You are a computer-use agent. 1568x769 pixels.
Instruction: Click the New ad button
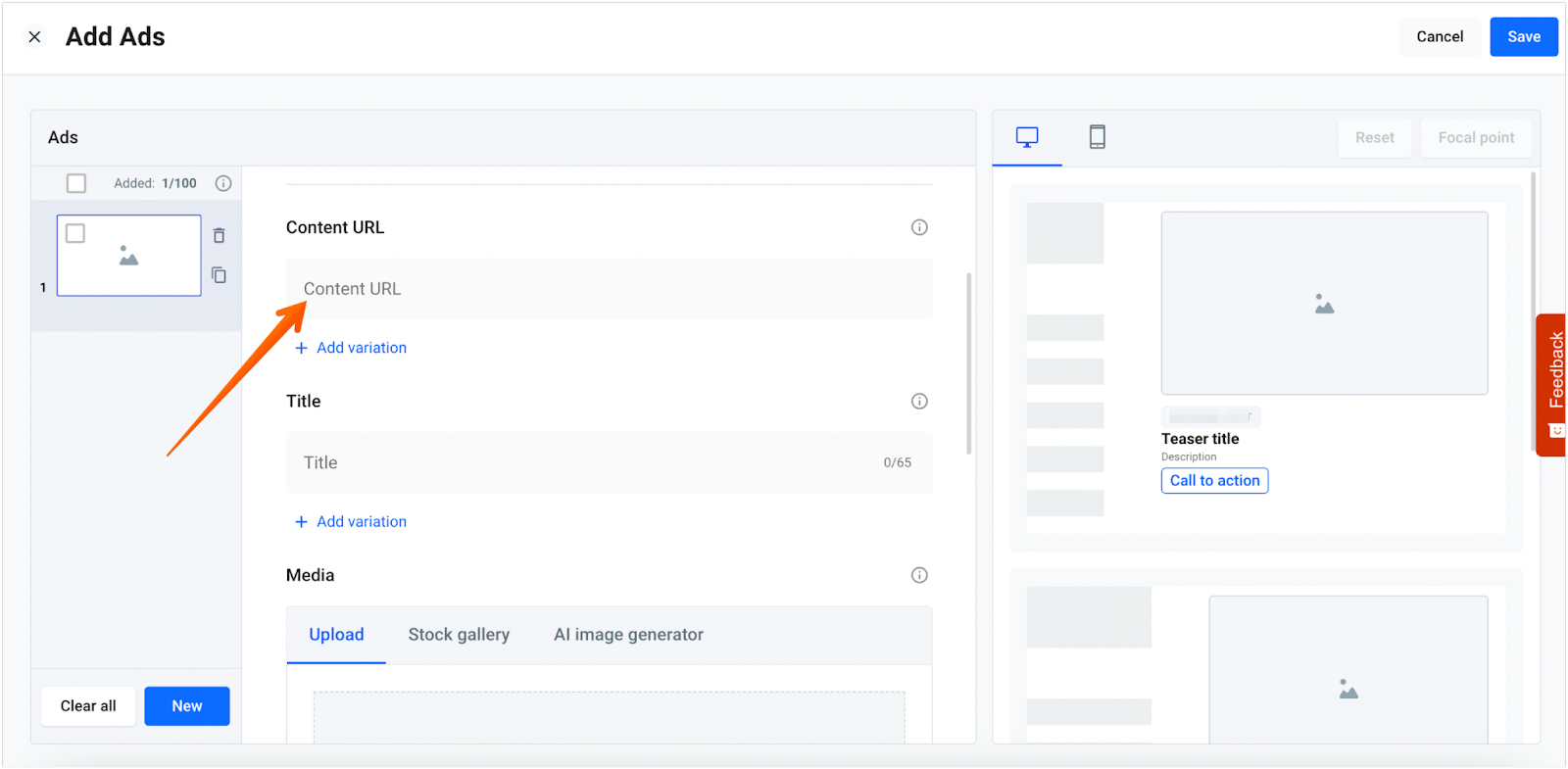click(x=186, y=706)
